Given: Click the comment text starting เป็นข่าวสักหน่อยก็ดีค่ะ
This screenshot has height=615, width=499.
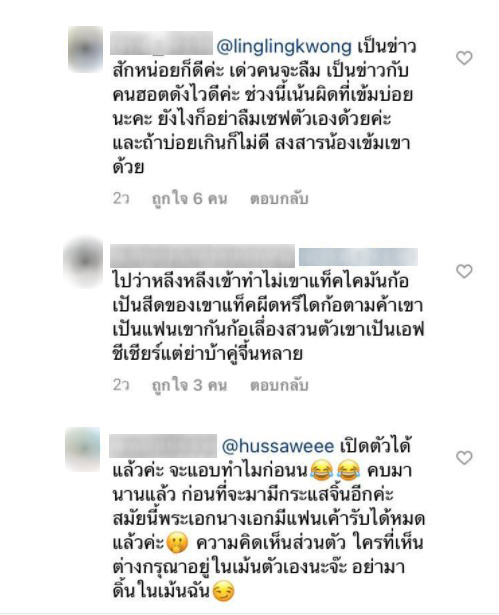Looking at the screenshot, I should point(264,107).
